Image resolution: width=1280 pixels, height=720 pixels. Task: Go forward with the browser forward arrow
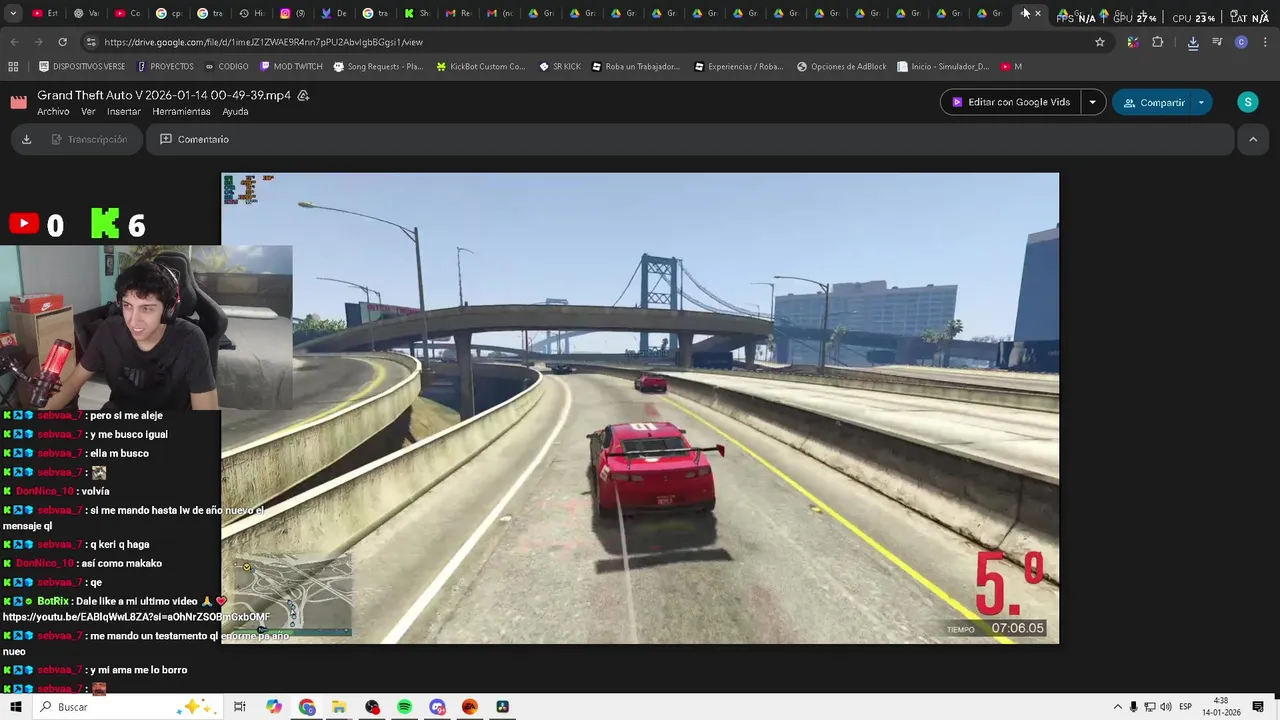[x=38, y=42]
